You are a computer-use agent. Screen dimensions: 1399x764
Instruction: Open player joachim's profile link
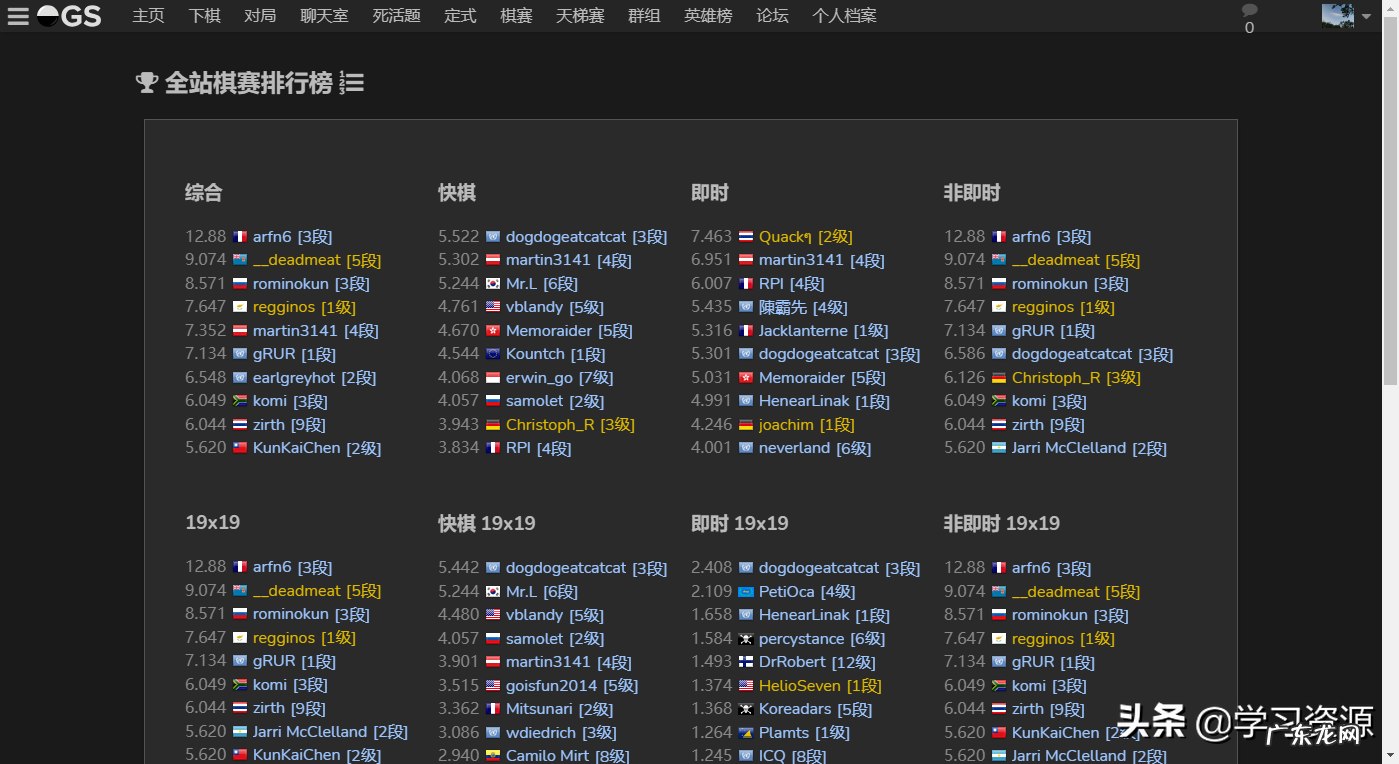click(807, 425)
